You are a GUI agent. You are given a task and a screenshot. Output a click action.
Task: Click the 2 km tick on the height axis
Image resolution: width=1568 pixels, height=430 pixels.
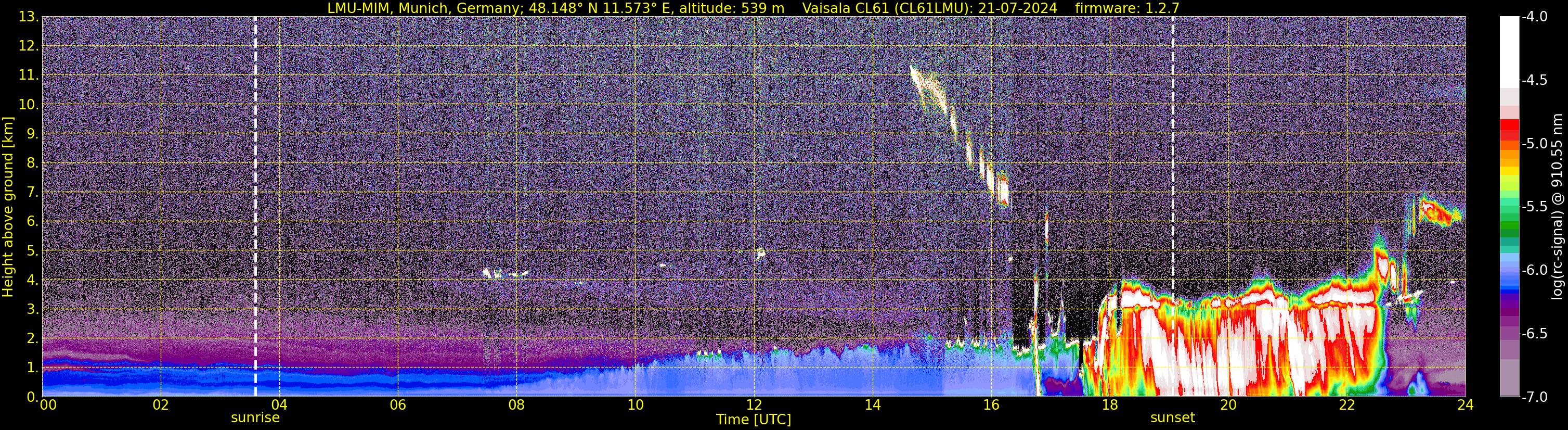point(32,338)
